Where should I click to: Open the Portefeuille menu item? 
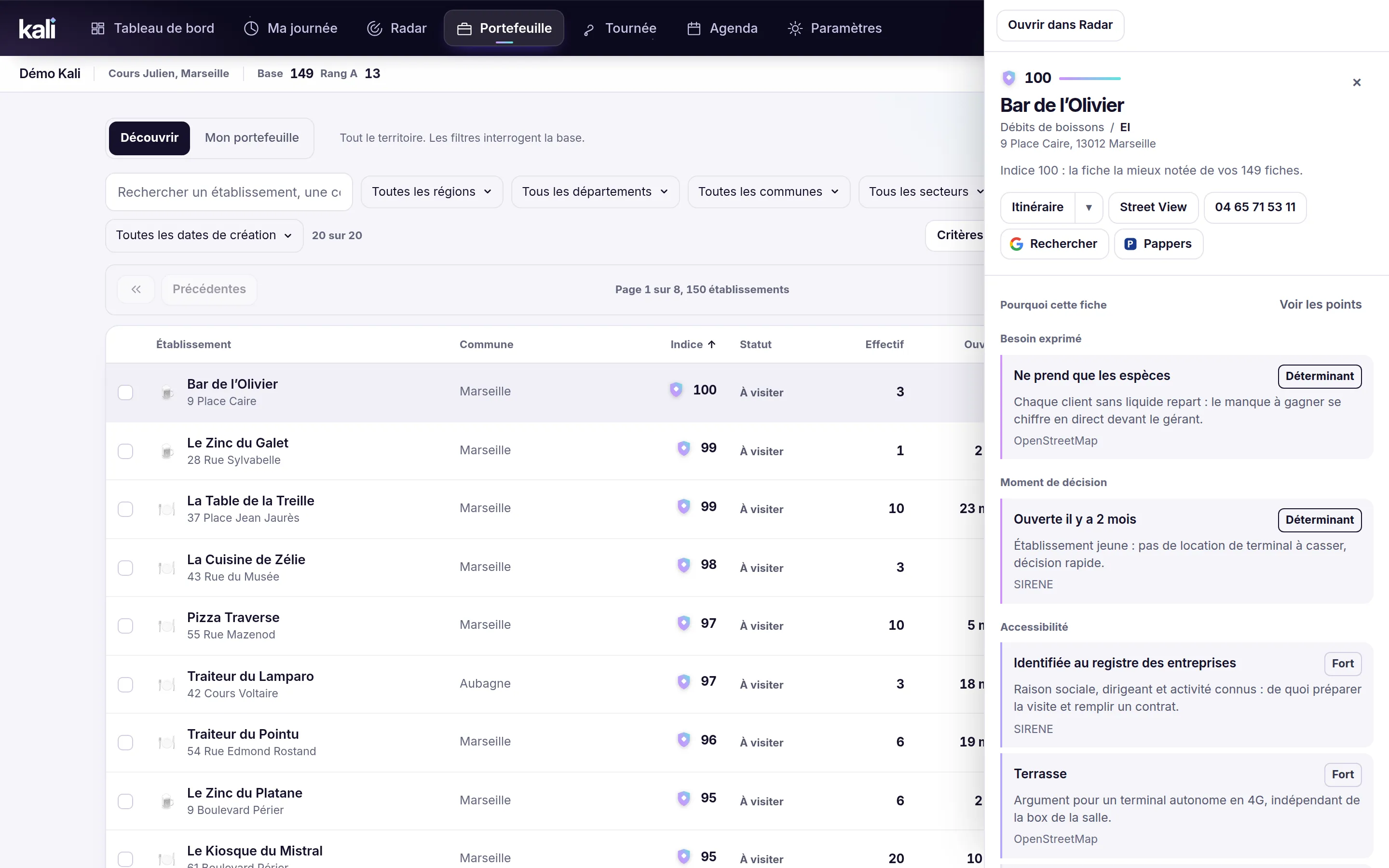504,28
